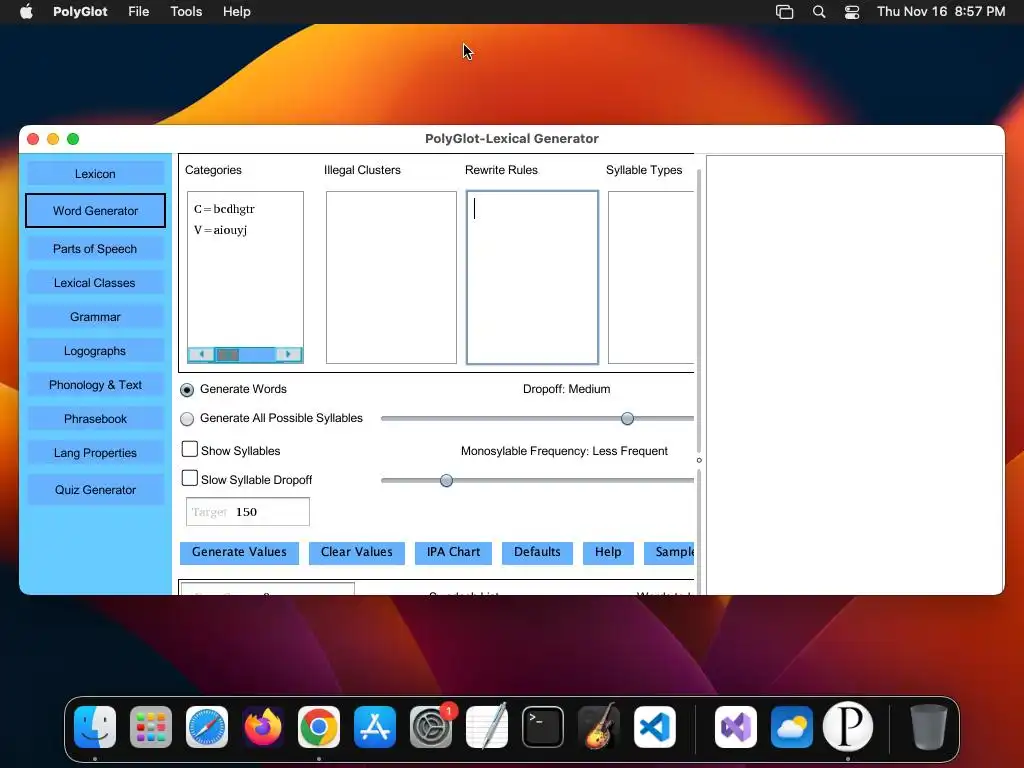
Task: Open the Tools menu
Action: click(x=186, y=12)
